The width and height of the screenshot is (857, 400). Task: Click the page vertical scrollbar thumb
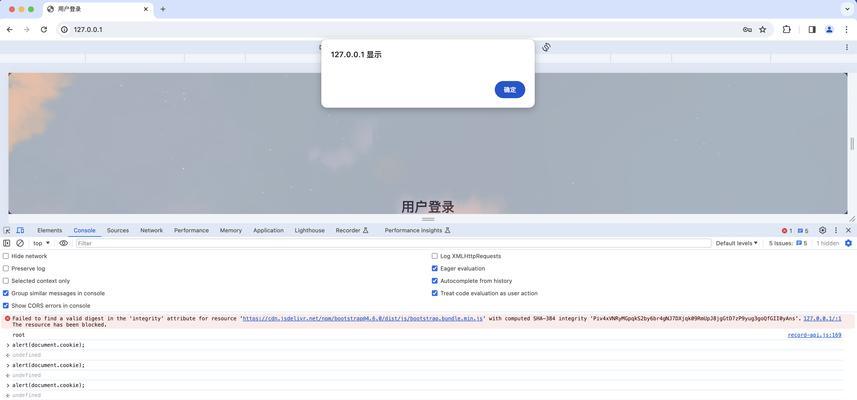click(x=852, y=144)
